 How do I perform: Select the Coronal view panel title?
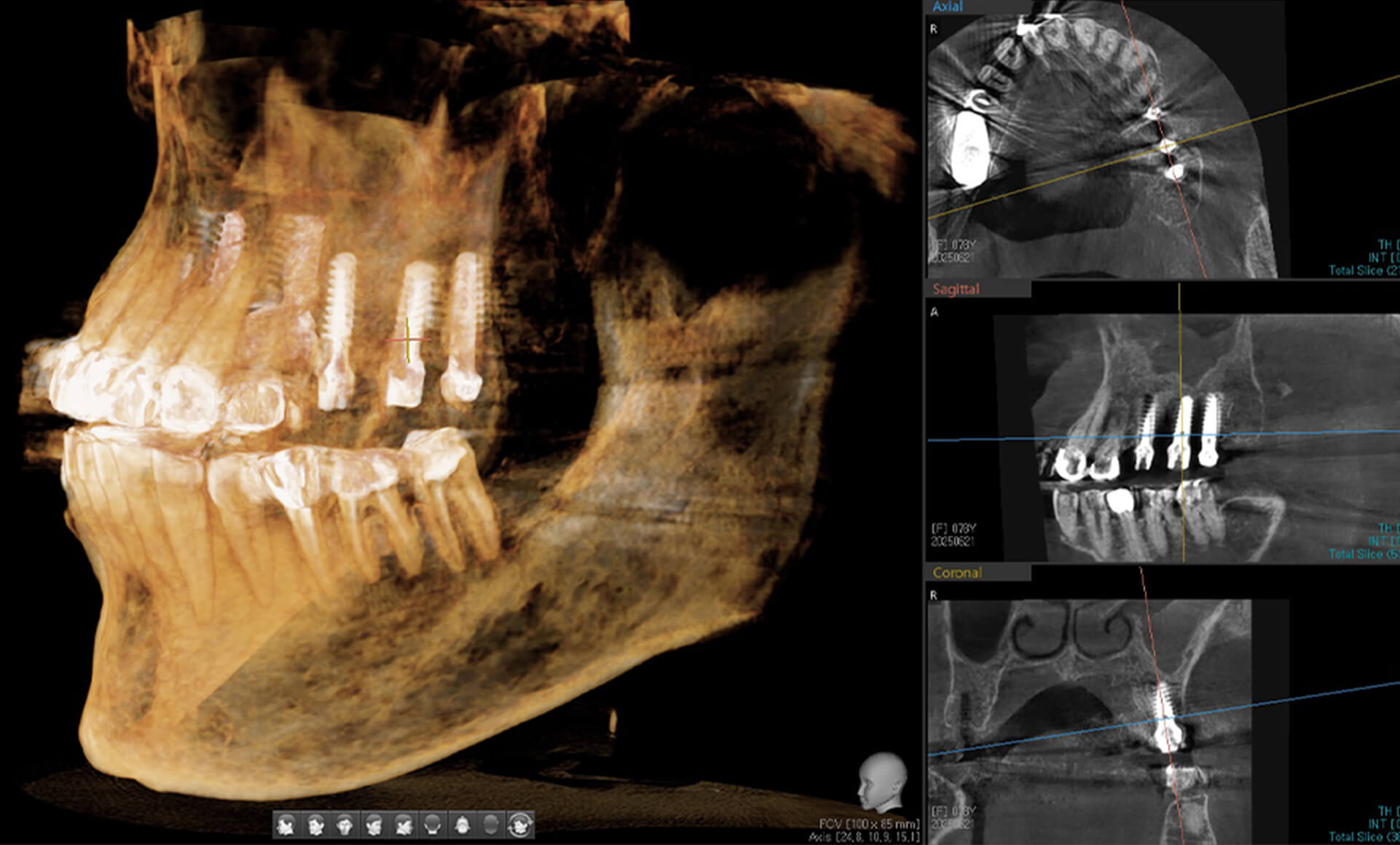956,573
